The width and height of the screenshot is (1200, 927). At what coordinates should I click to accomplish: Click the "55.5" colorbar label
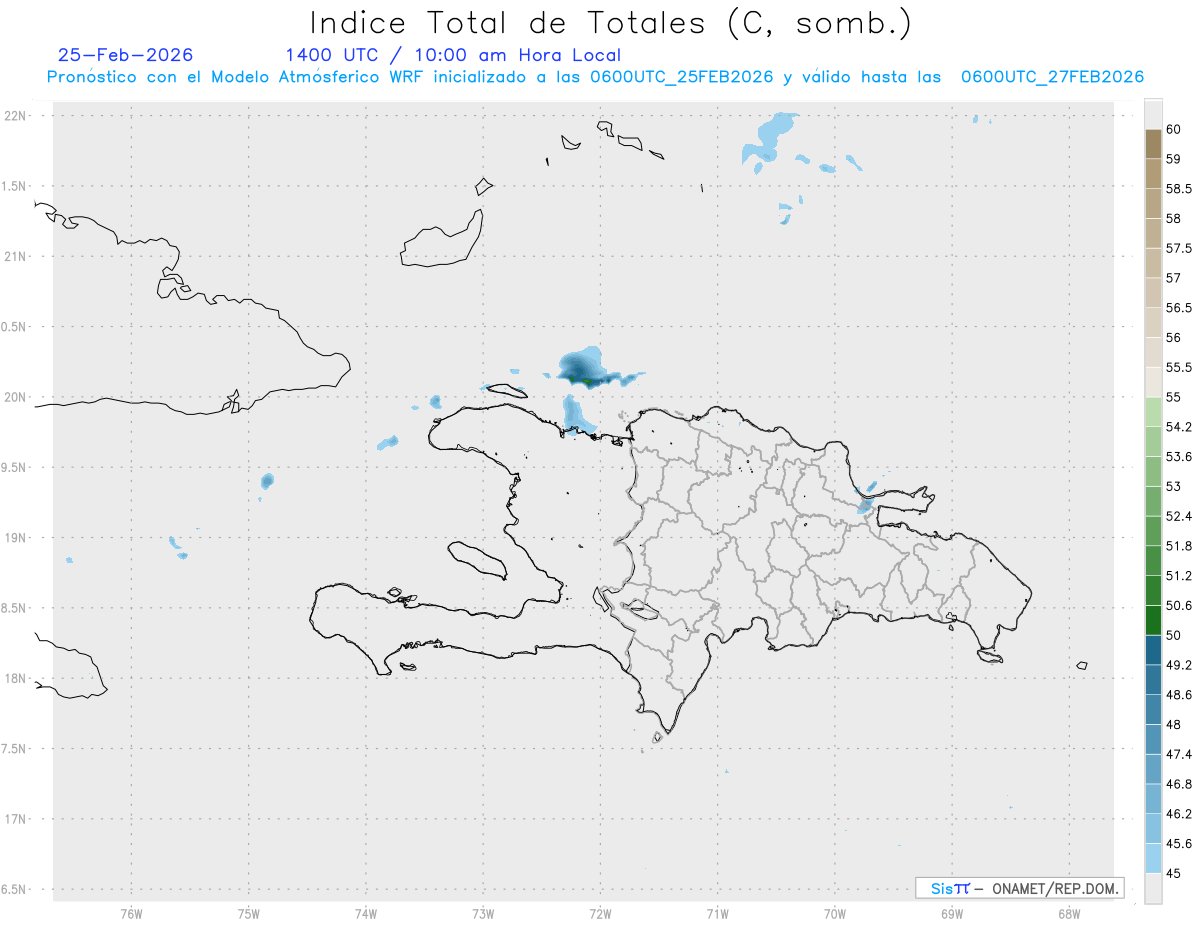pos(1178,368)
